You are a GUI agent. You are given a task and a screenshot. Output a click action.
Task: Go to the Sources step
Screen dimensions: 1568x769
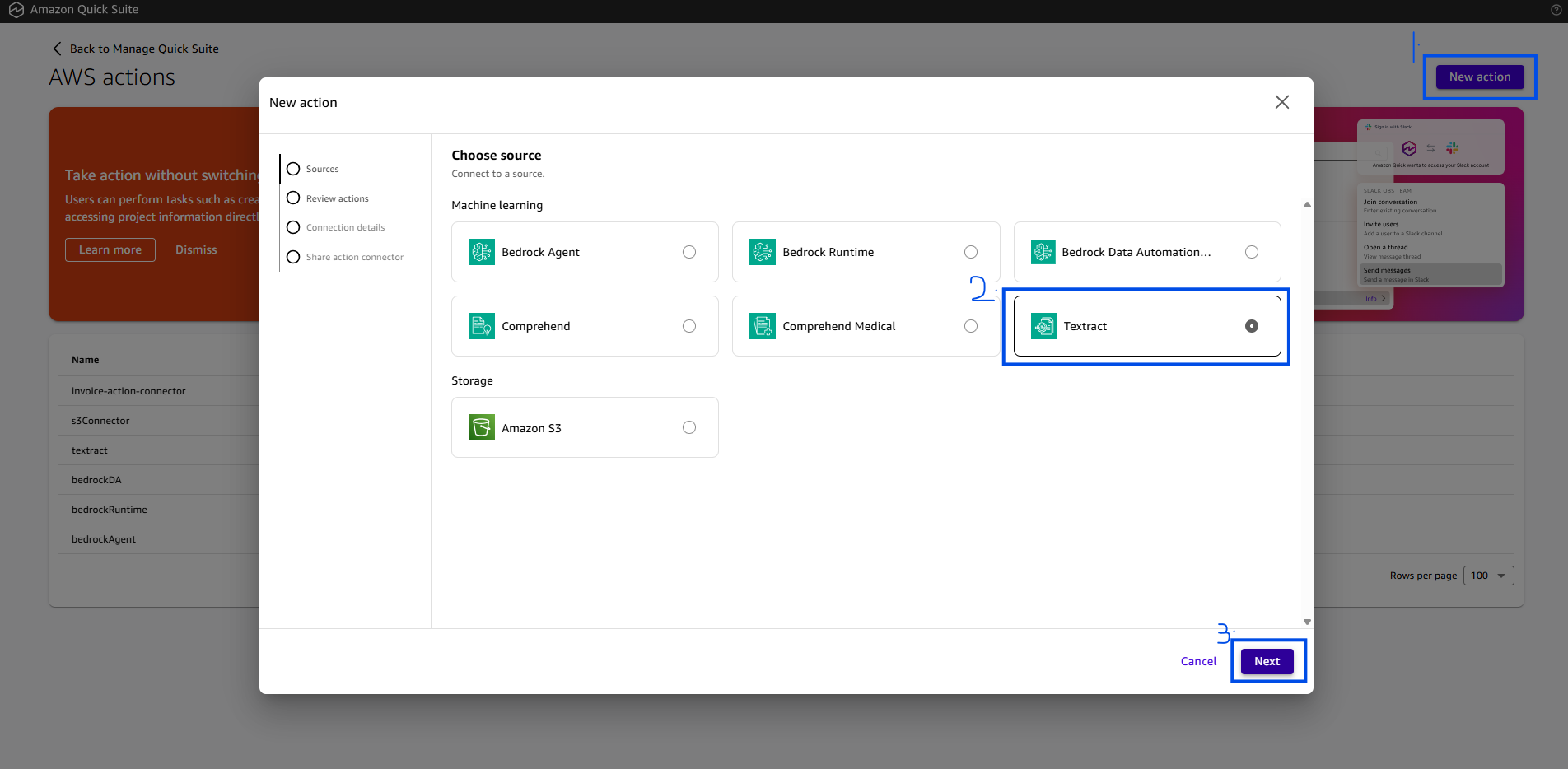313,169
